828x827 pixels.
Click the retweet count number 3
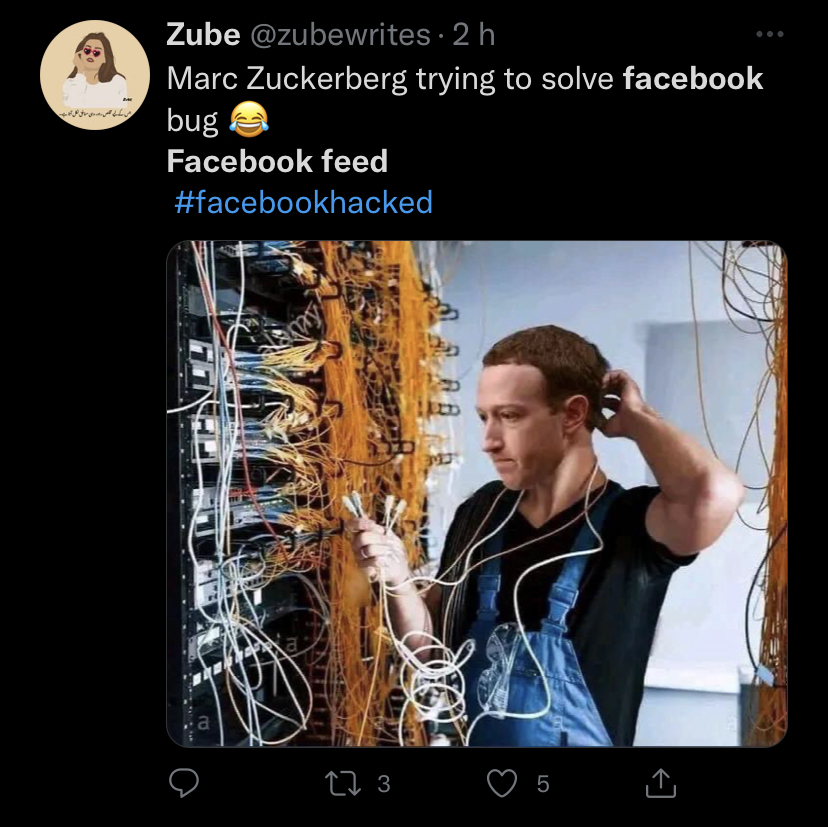click(384, 784)
